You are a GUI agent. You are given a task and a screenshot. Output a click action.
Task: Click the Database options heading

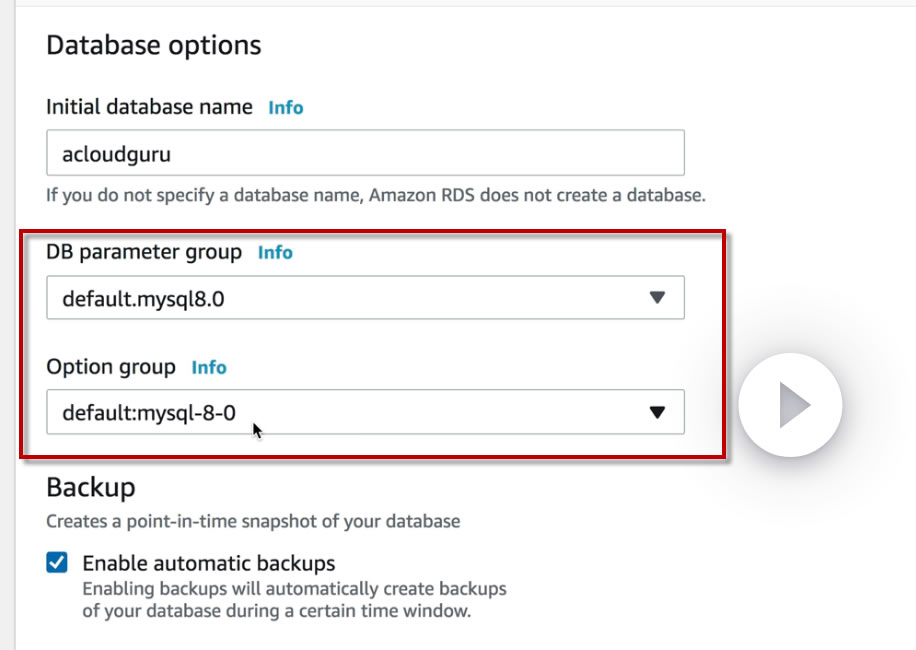154,45
